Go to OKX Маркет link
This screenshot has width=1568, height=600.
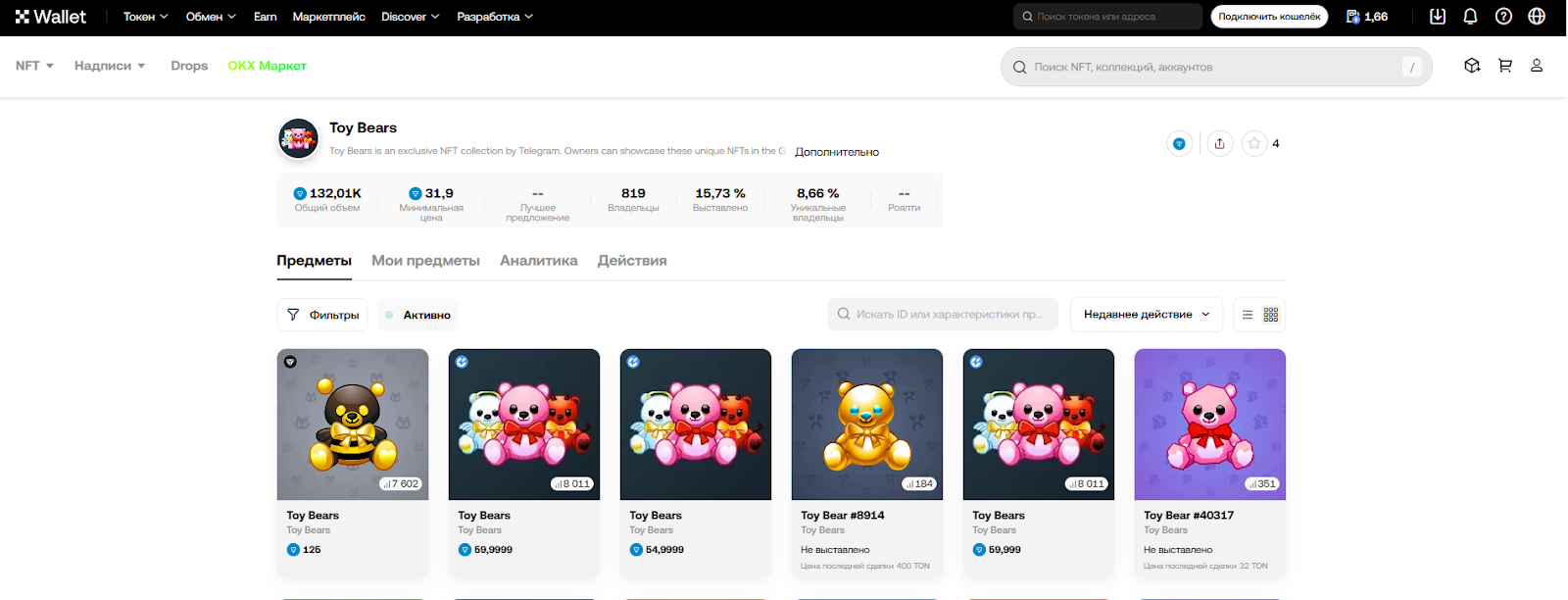coord(267,66)
